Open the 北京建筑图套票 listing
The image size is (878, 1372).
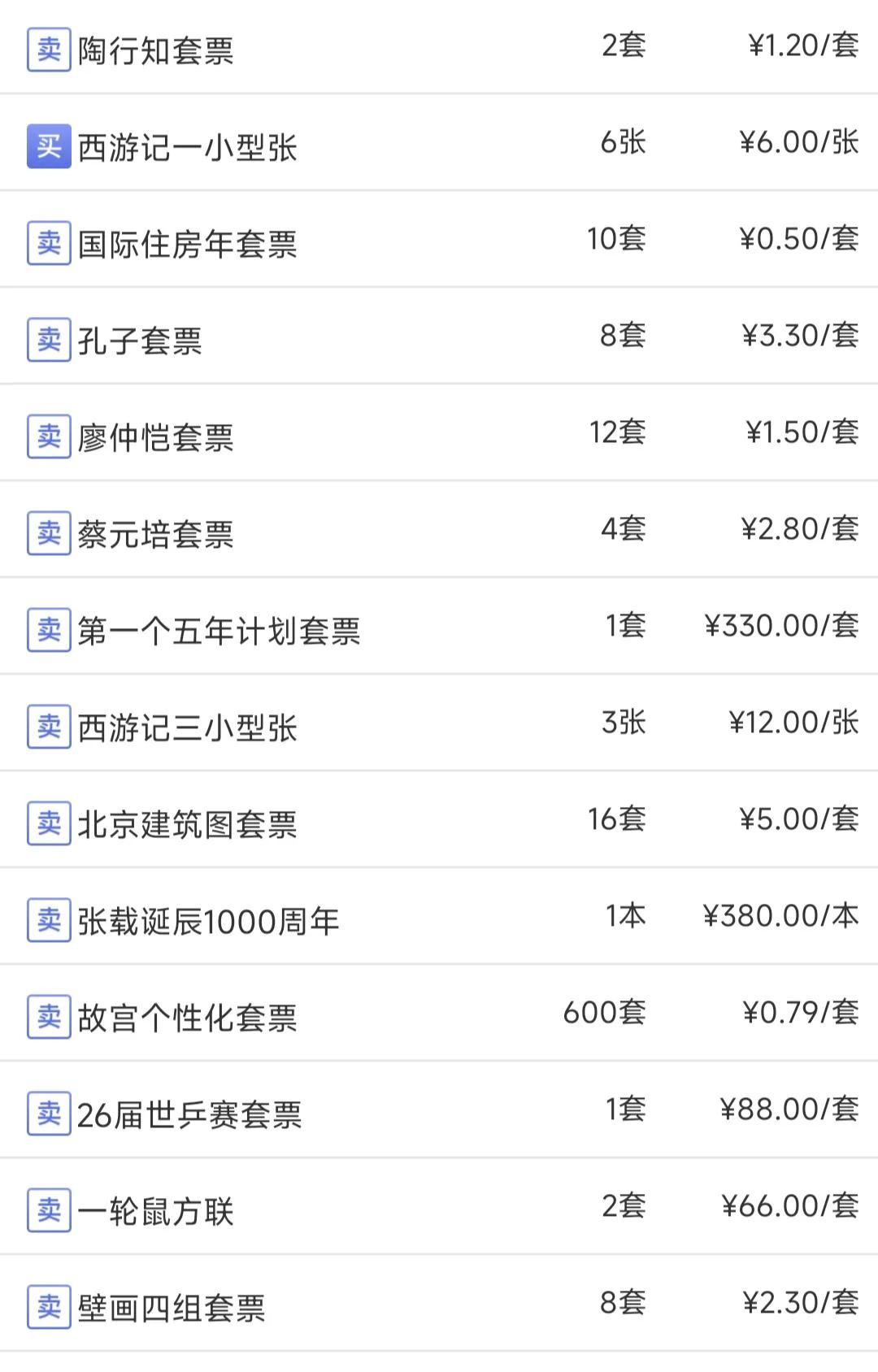[x=187, y=824]
